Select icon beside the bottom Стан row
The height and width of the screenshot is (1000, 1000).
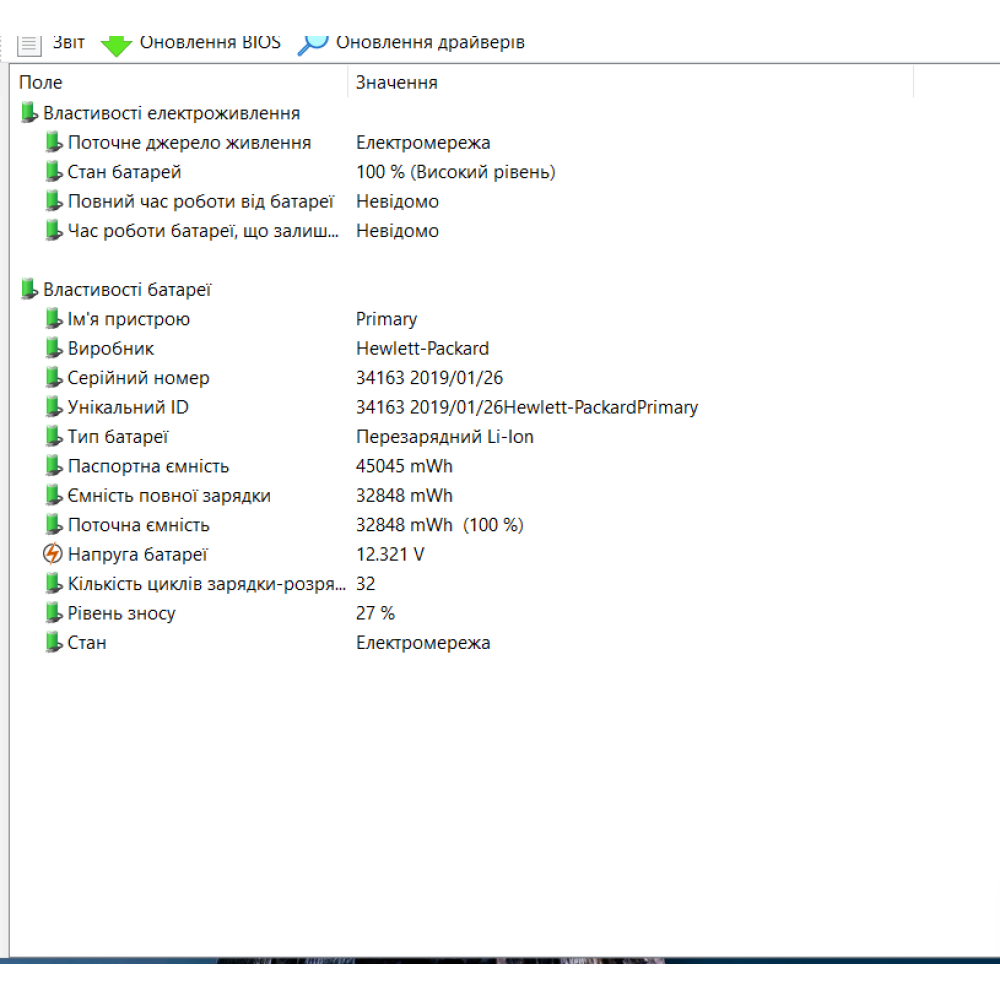[54, 642]
